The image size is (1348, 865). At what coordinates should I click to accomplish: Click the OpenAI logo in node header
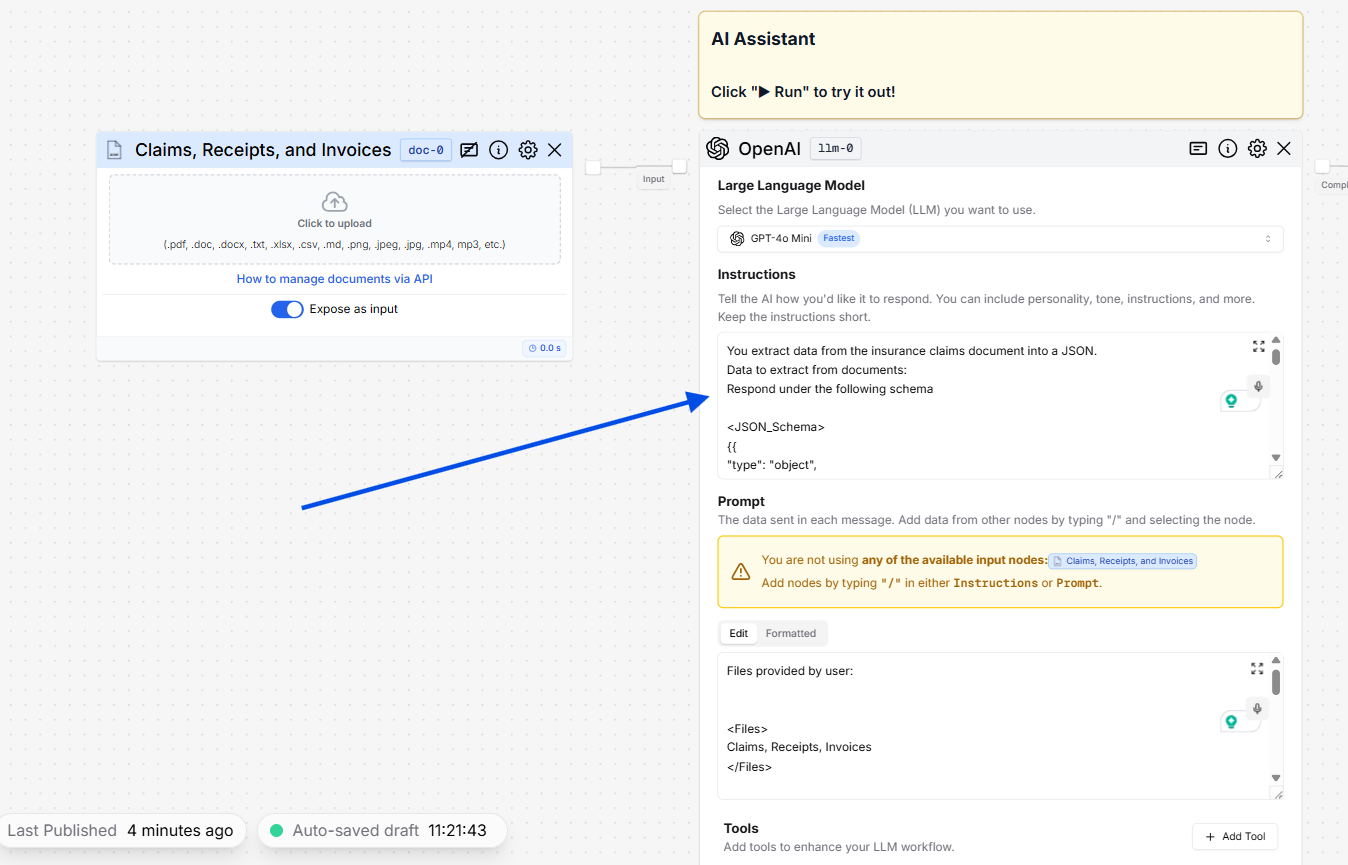point(717,149)
